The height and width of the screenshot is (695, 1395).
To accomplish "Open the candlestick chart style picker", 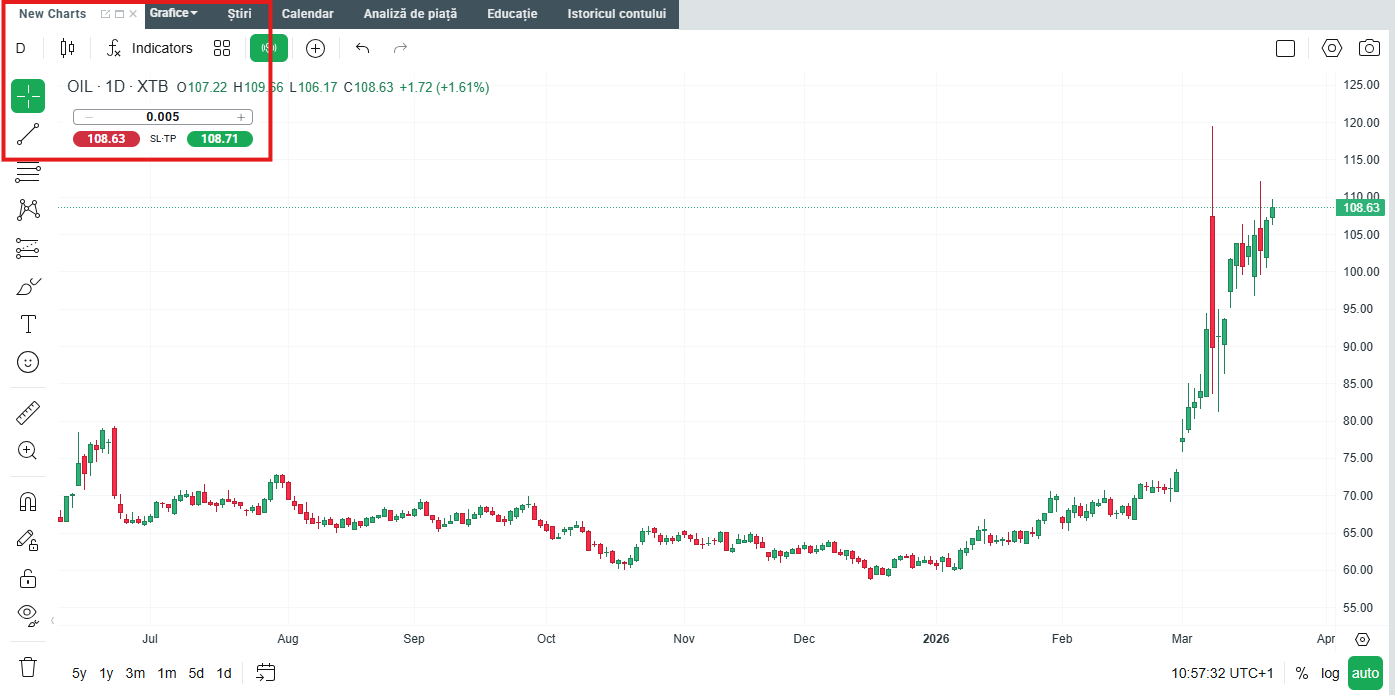I will tap(67, 48).
